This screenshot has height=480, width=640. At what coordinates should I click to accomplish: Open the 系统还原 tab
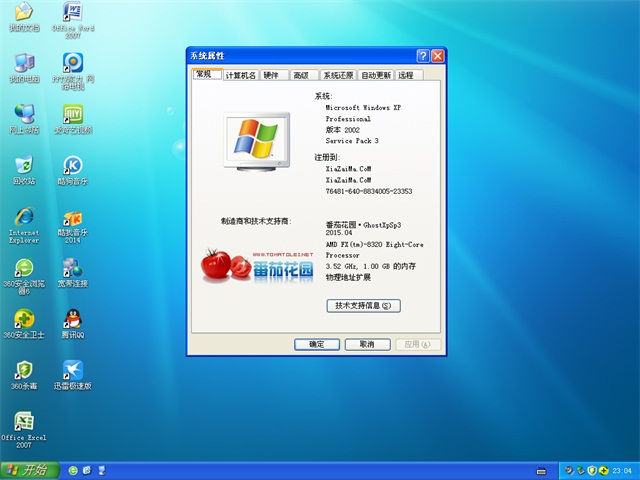338,75
